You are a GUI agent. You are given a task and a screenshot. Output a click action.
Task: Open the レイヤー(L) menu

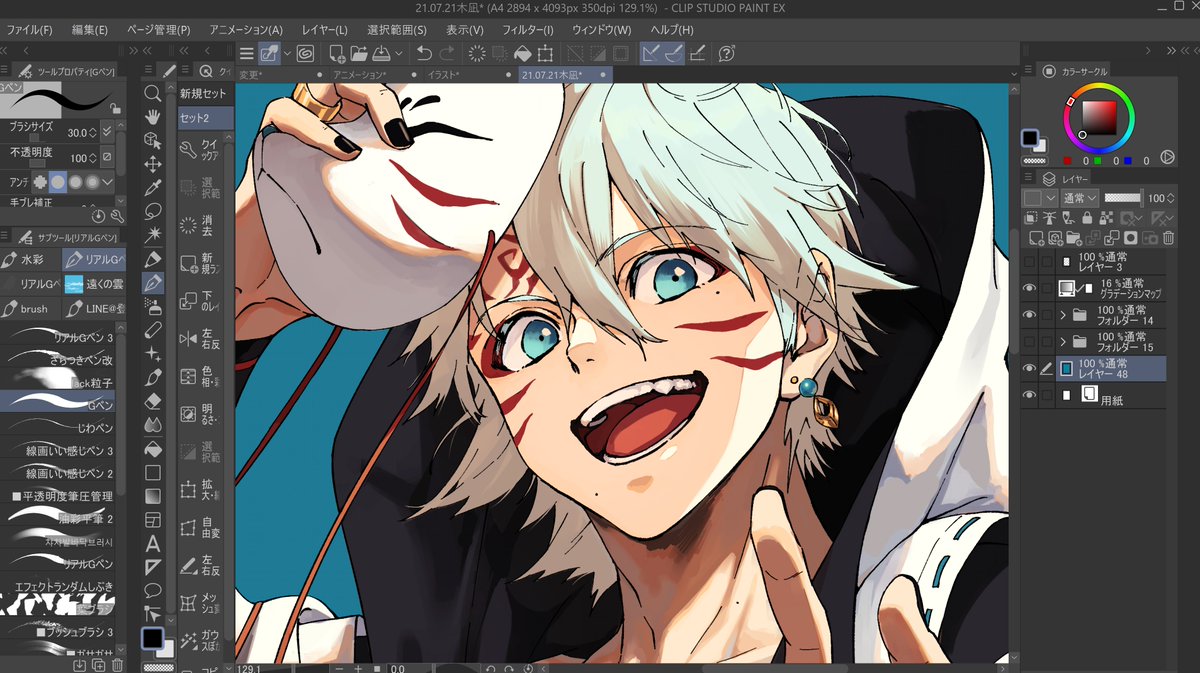[326, 30]
